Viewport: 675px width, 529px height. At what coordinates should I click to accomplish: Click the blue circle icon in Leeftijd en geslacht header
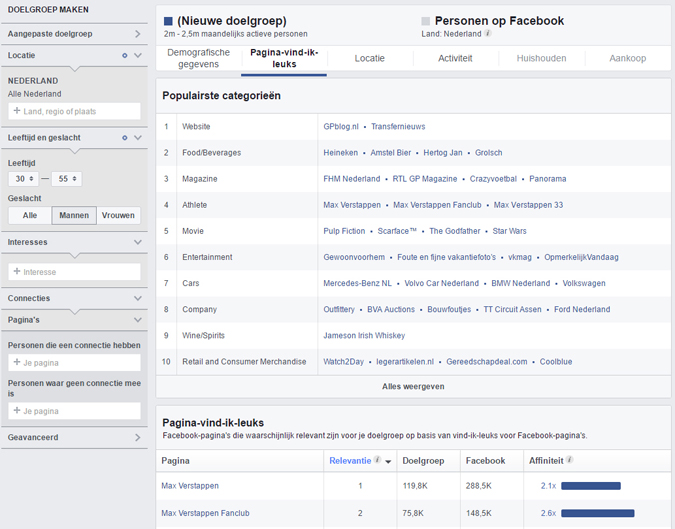coord(124,138)
